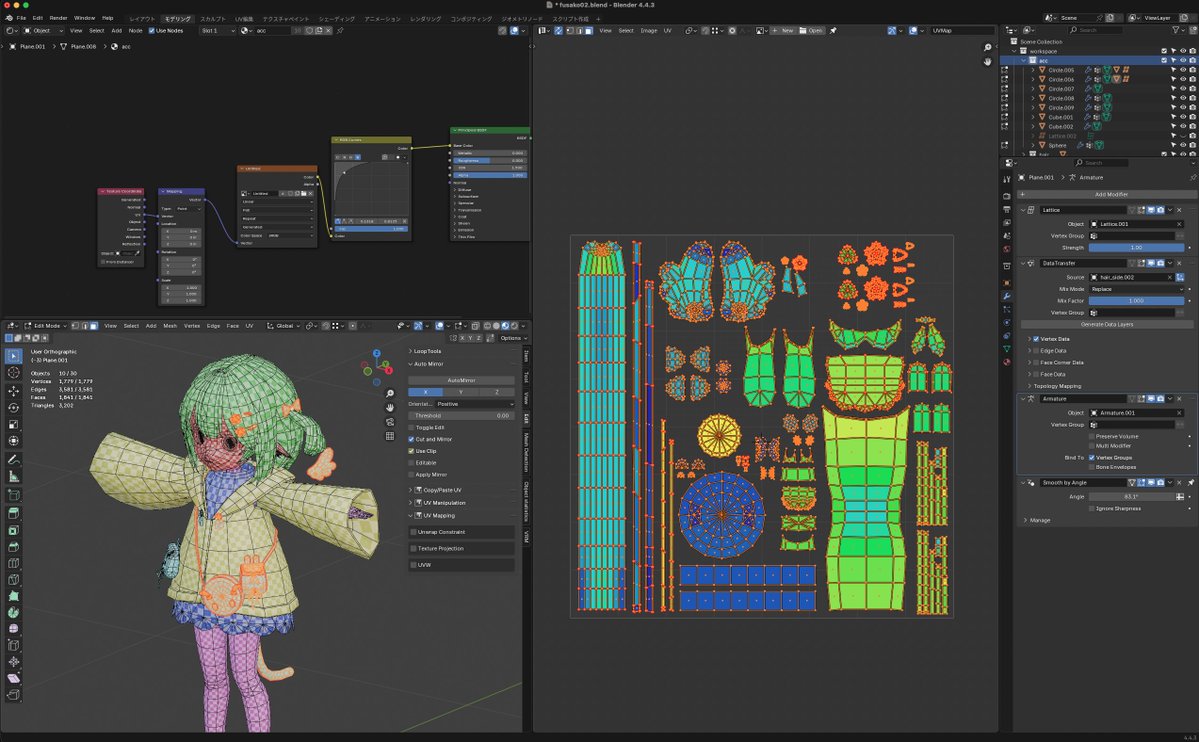Open the Mix Mode Replace dropdown
Screen dimensions: 1199x742
tap(1136, 289)
